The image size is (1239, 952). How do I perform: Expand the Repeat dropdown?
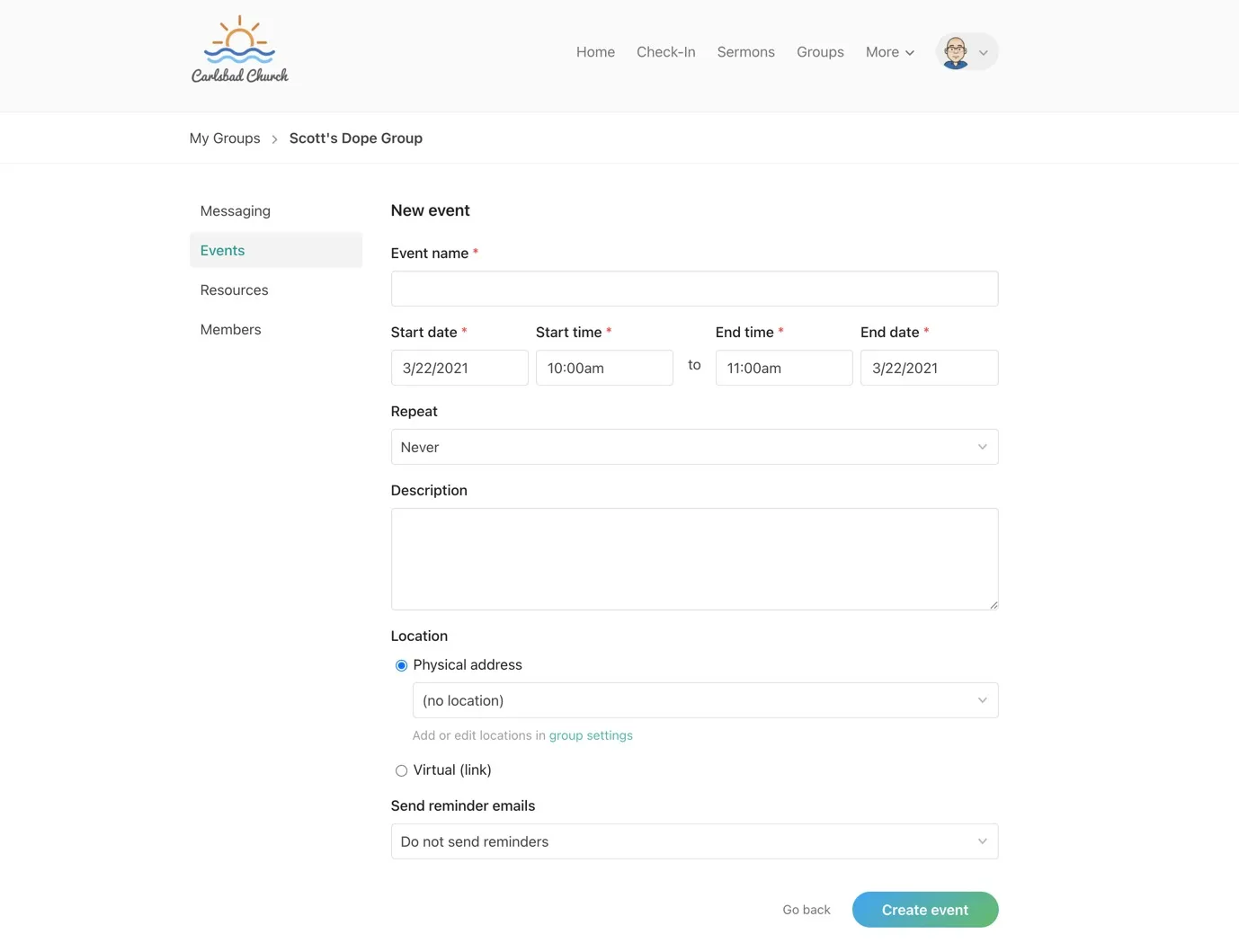click(694, 447)
